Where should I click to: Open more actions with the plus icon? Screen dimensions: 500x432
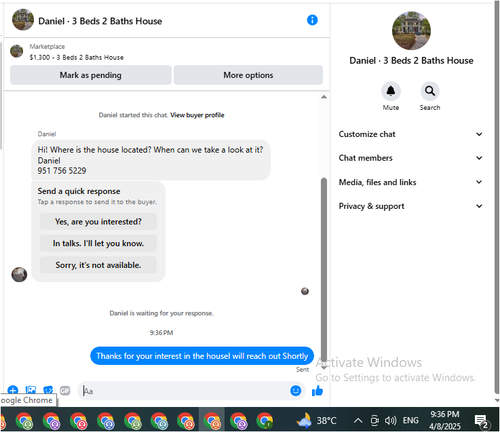pos(13,390)
